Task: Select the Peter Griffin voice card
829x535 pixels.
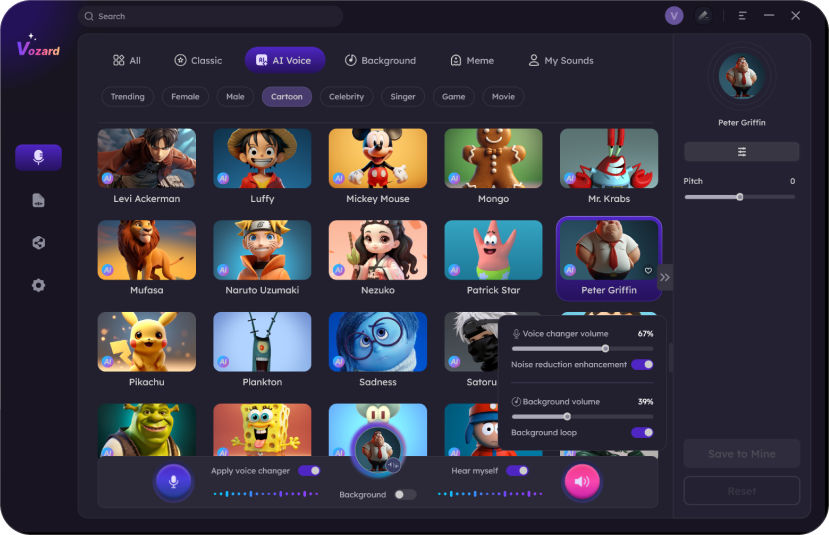Action: (x=609, y=259)
